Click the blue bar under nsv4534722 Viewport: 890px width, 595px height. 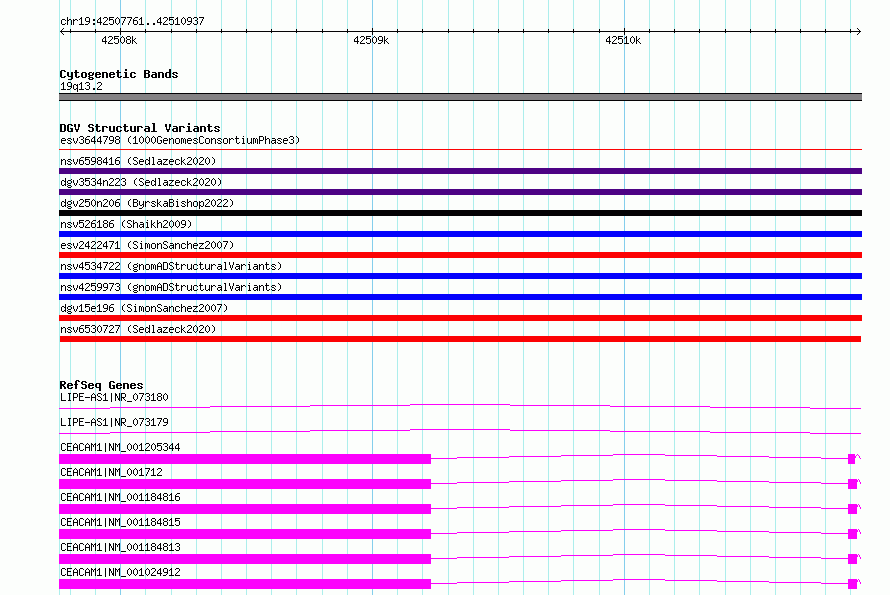460,276
